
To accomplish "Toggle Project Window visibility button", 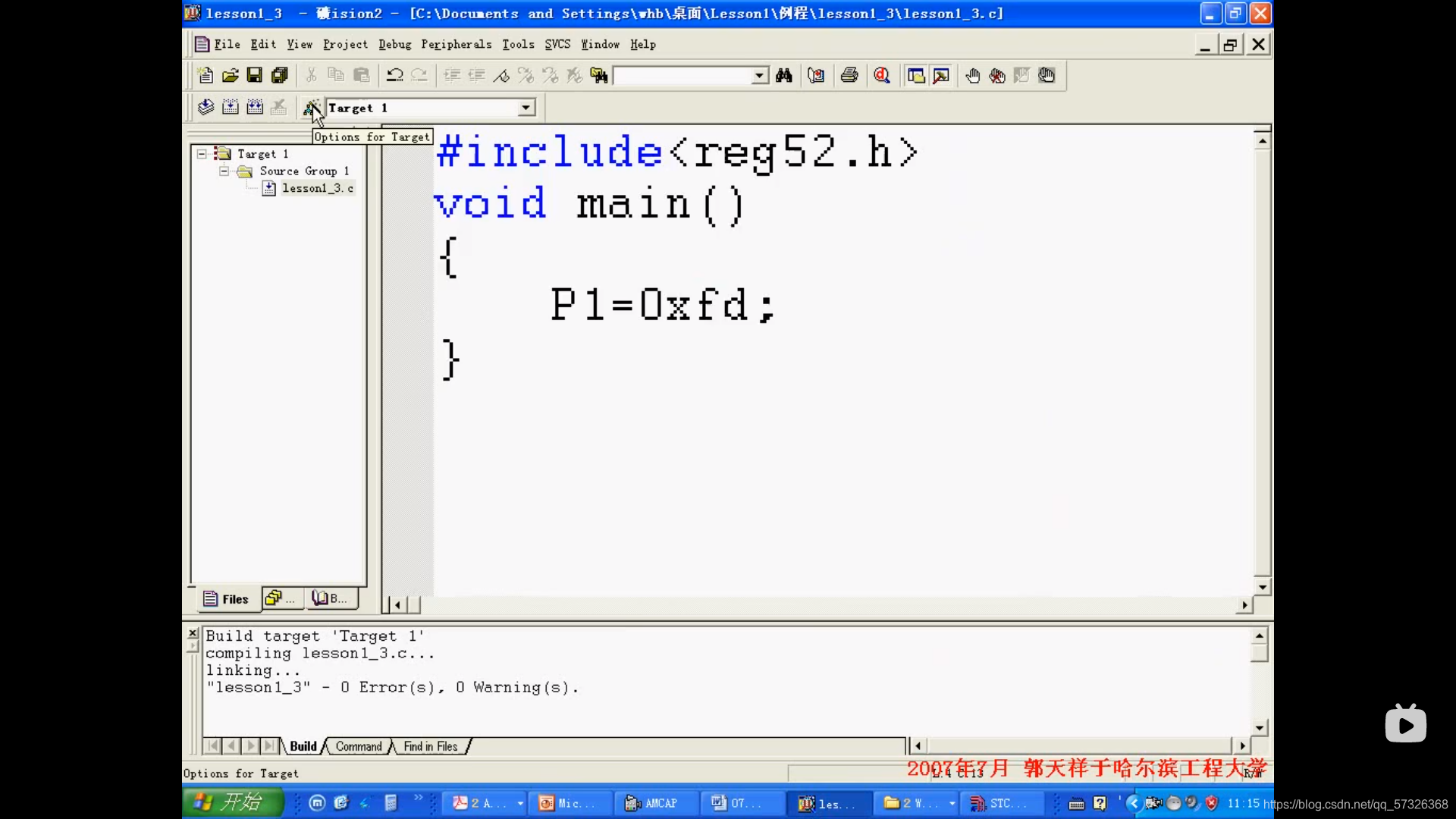I will coord(916,75).
